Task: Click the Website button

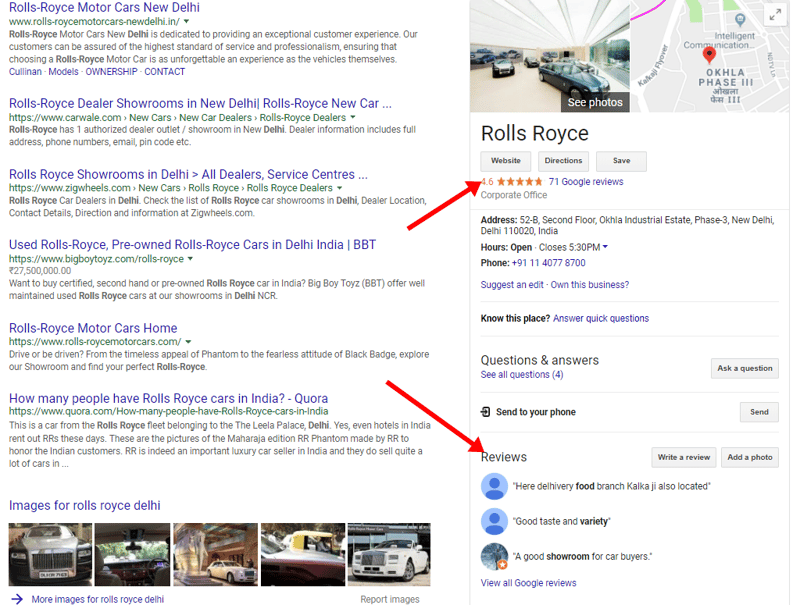Action: (506, 161)
